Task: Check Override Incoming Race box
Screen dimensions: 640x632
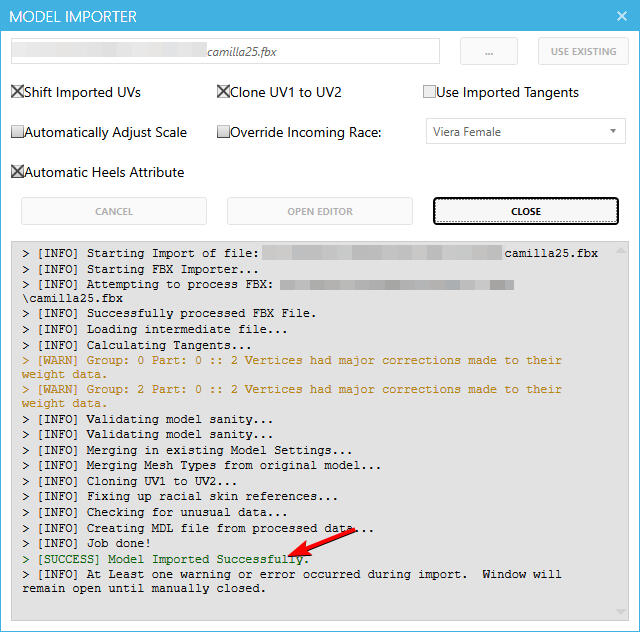Action: tap(223, 132)
